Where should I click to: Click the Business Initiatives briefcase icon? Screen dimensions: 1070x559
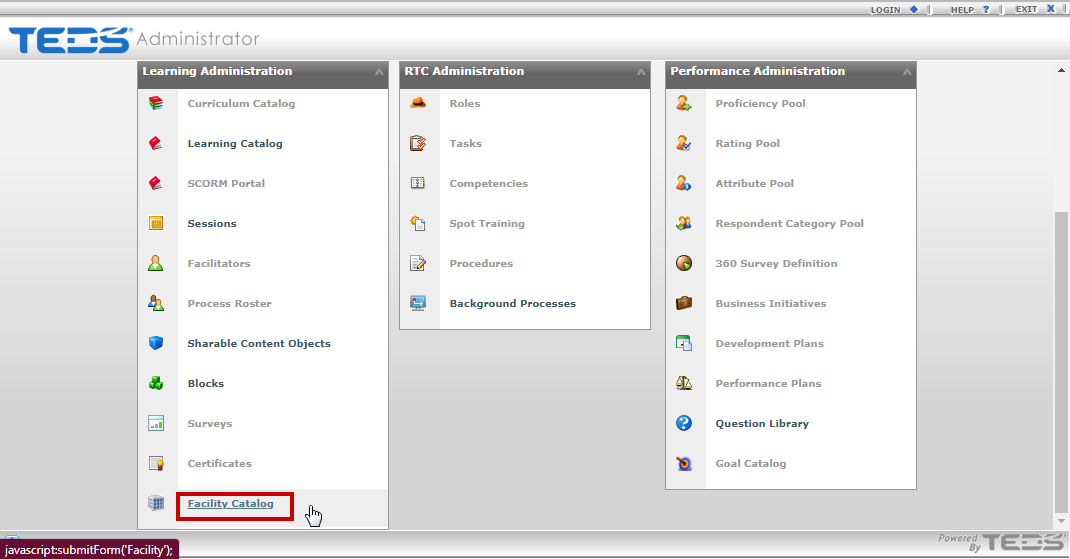[684, 303]
